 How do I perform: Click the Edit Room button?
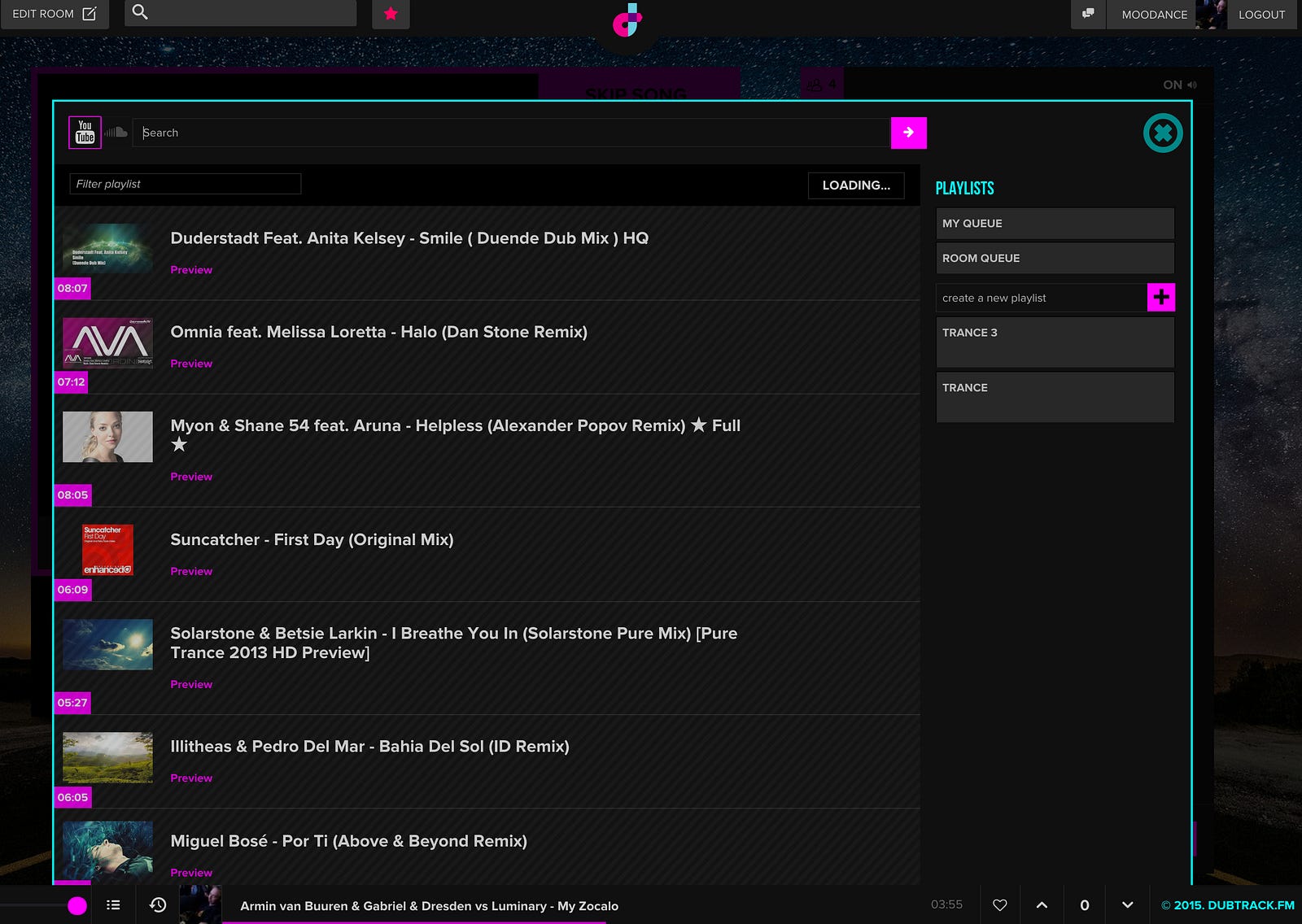(x=55, y=14)
